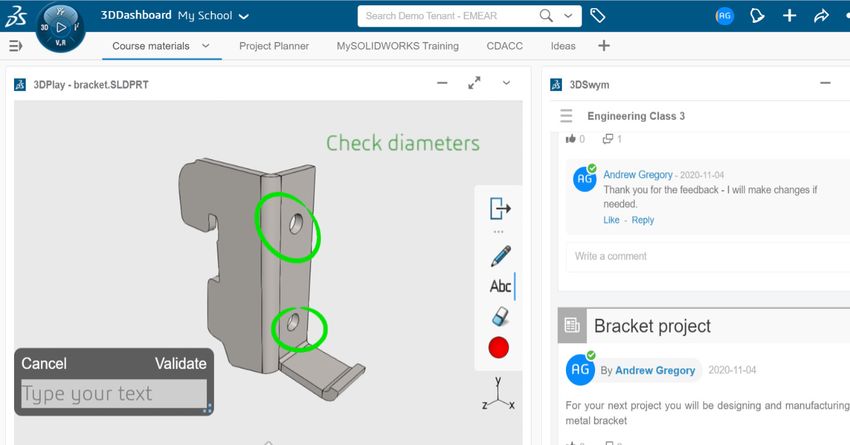Click the Type your text field
The image size is (850, 445).
(114, 394)
